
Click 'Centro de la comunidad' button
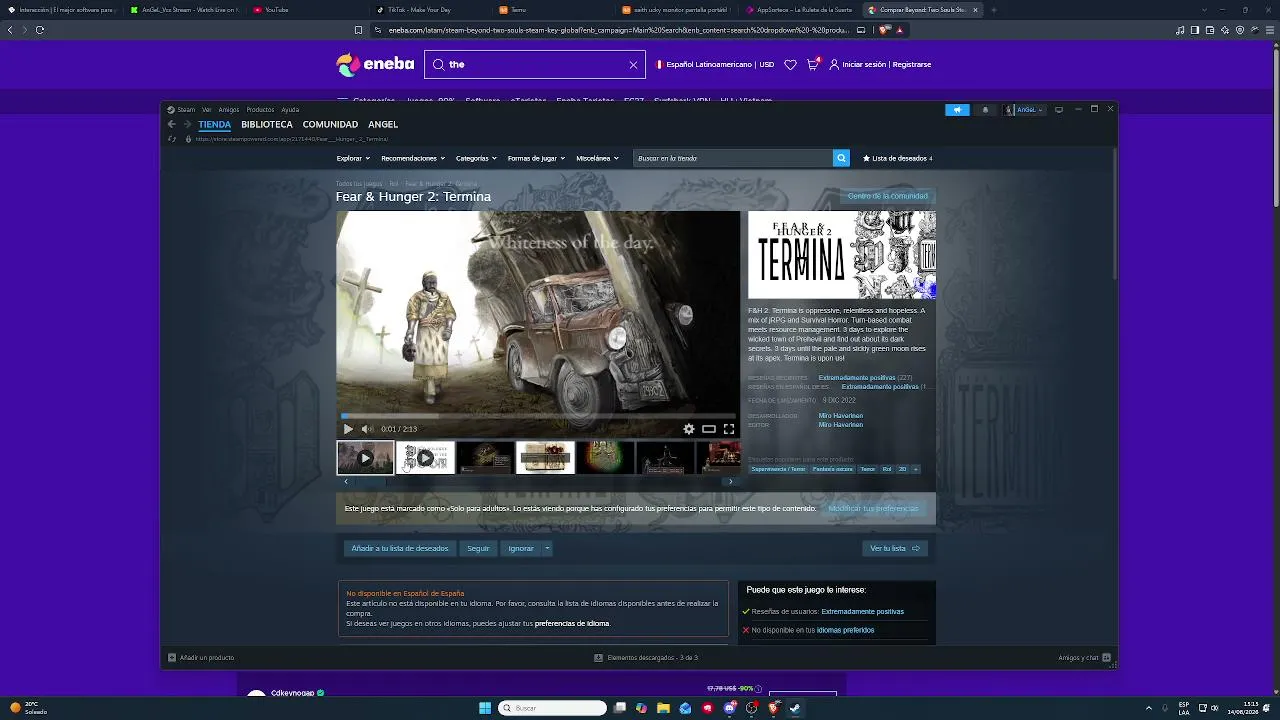[x=888, y=196]
